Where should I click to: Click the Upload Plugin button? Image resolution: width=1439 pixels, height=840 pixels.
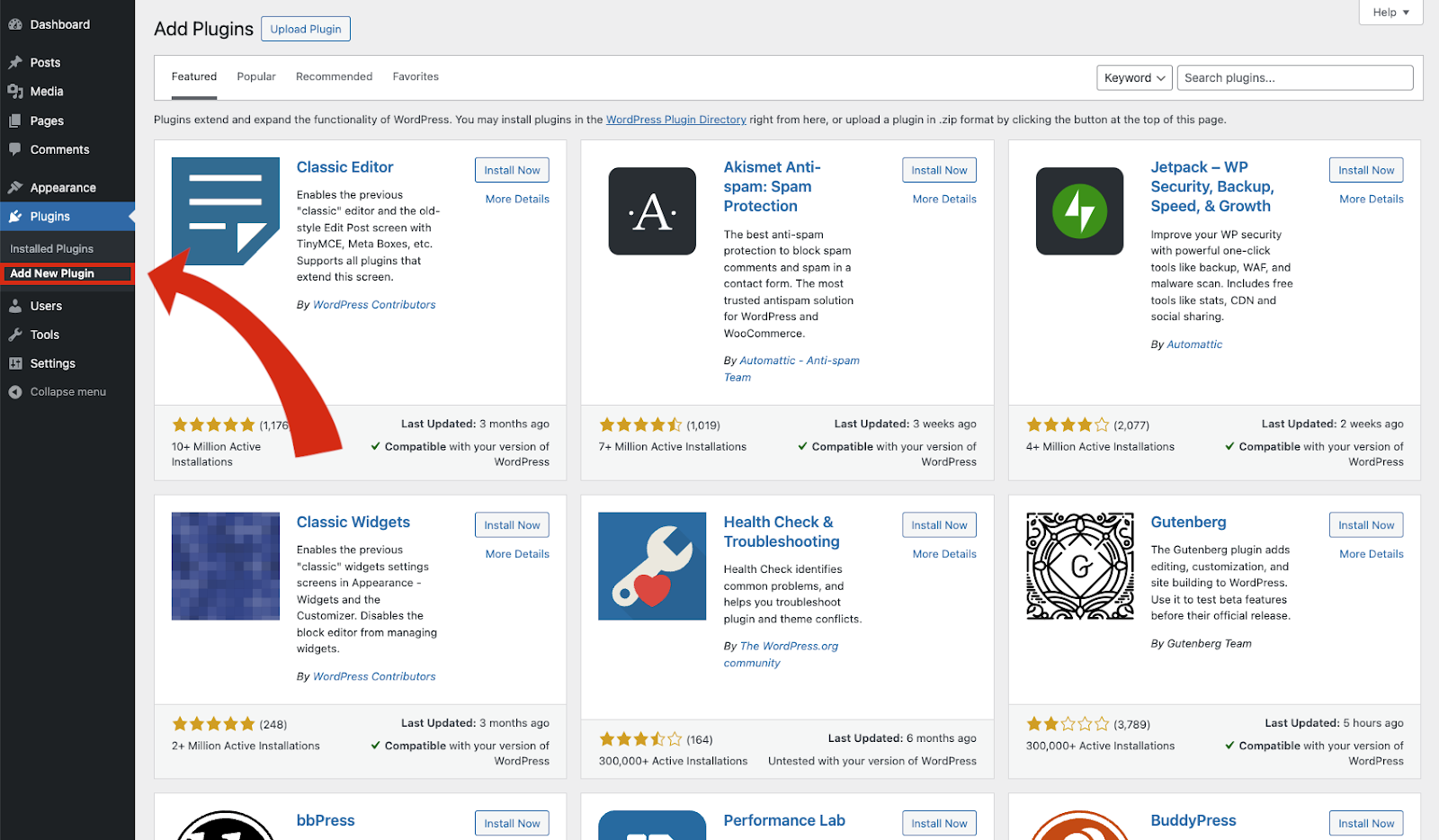point(306,29)
